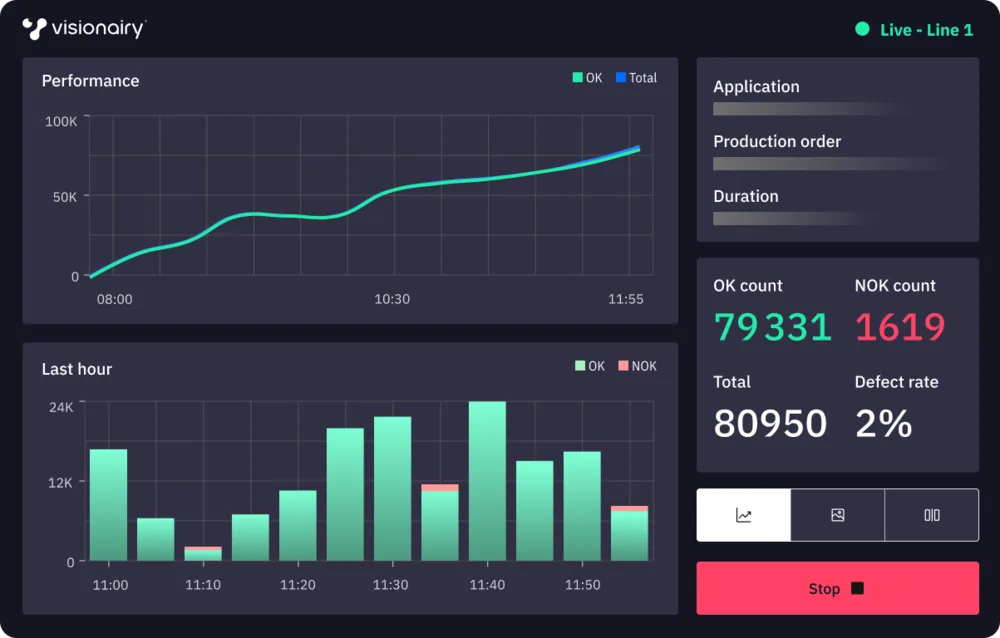1000x638 pixels.
Task: Click the 11:20 axis label in Last hour
Action: (298, 585)
